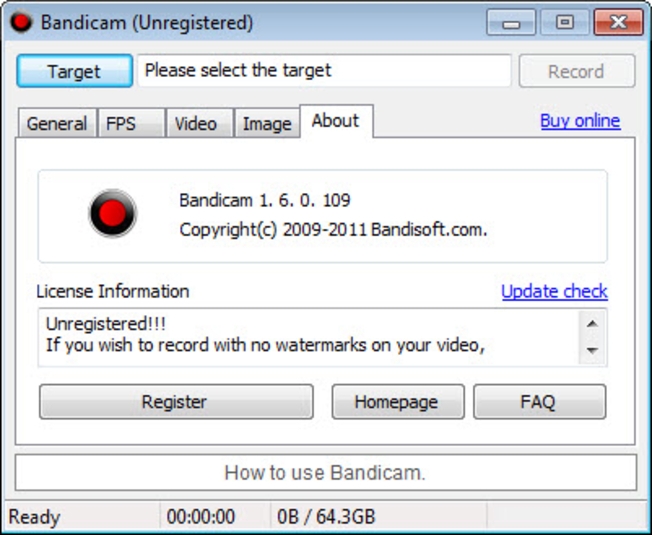Switch to the General tab
Image resolution: width=652 pixels, height=535 pixels.
click(x=57, y=124)
